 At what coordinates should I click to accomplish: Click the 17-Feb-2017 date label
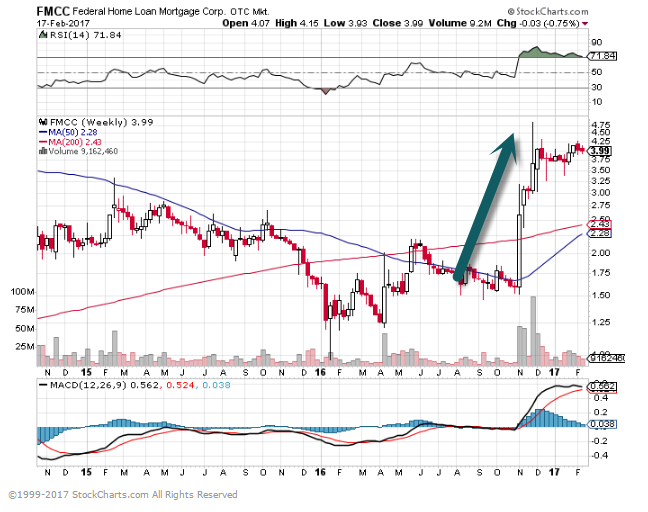[x=63, y=23]
